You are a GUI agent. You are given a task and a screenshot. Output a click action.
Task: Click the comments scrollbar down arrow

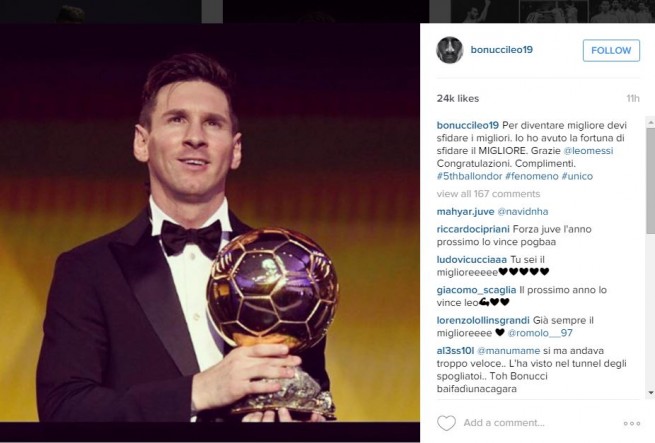click(650, 393)
